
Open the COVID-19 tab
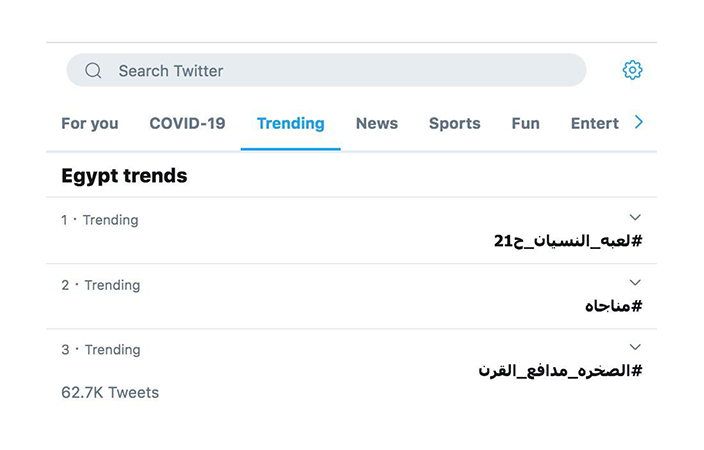pyautogui.click(x=187, y=123)
